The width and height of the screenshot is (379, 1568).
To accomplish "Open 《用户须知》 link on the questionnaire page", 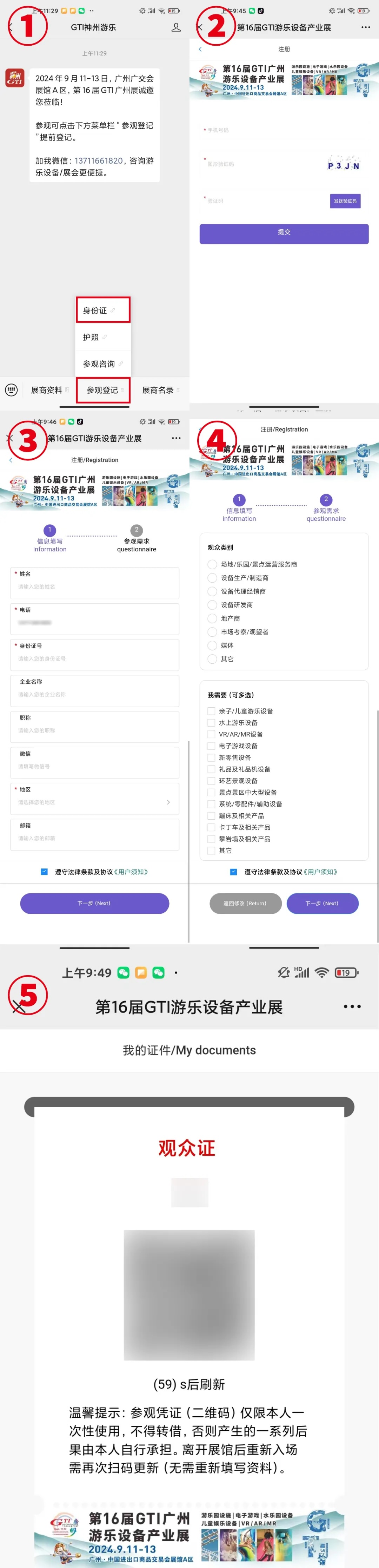I will click(321, 872).
